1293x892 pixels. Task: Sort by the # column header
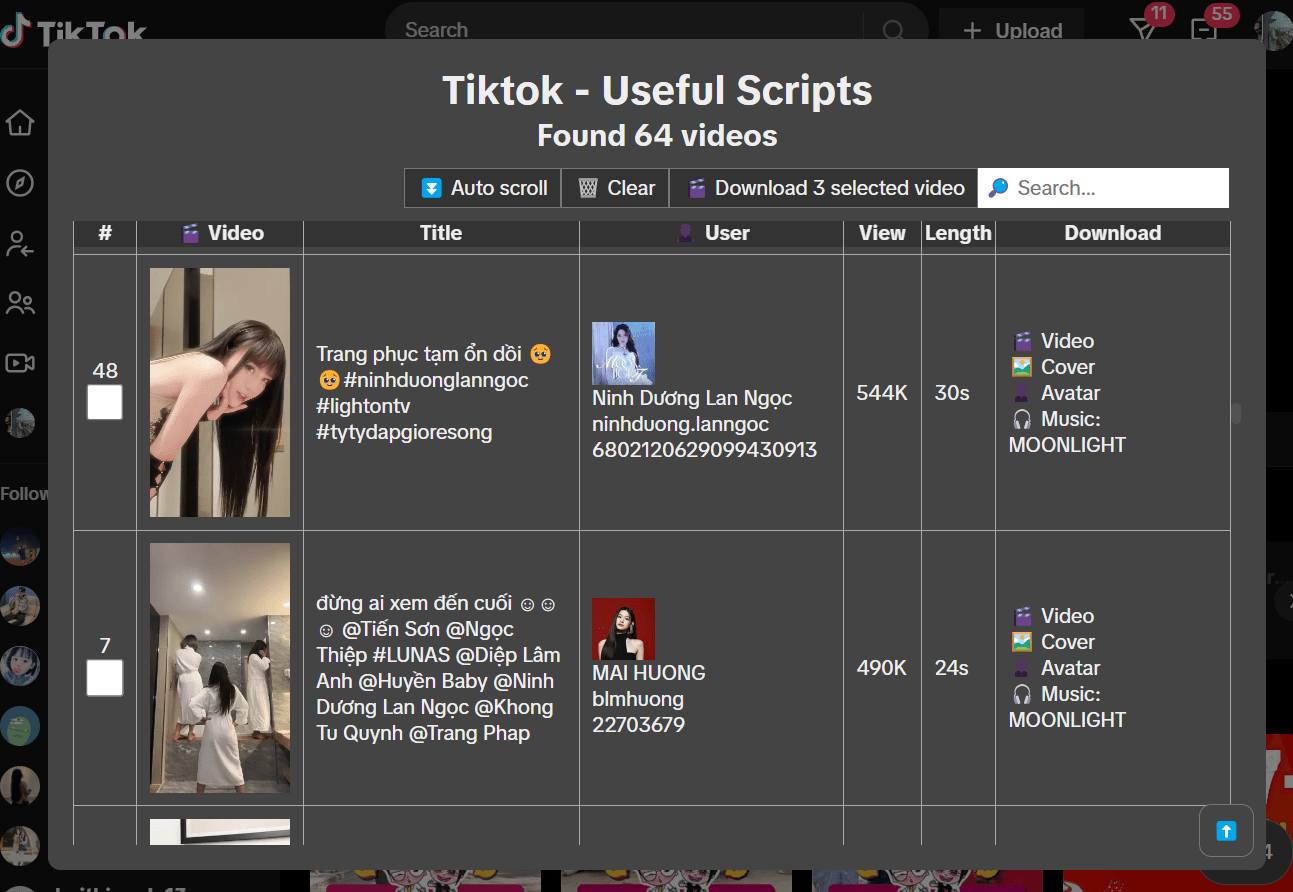point(105,233)
